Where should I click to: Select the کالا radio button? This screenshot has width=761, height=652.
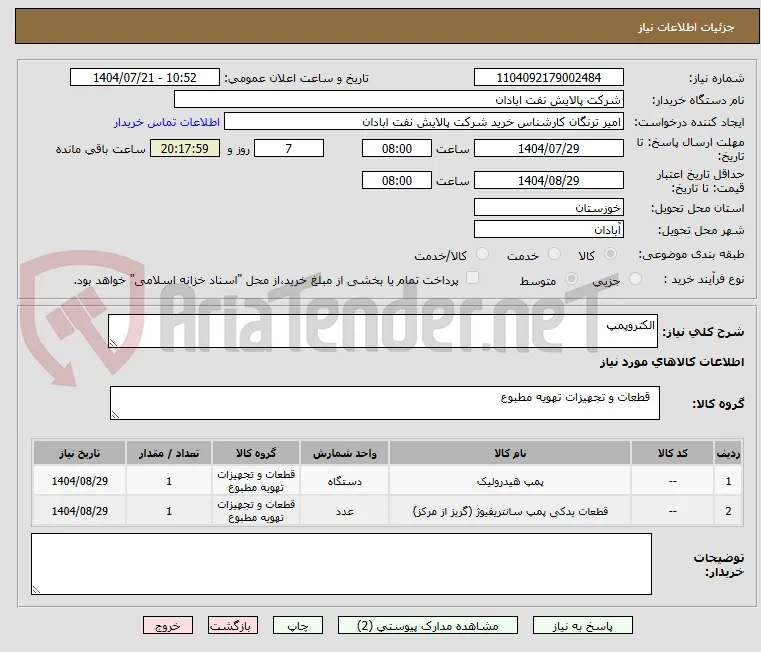[611, 254]
